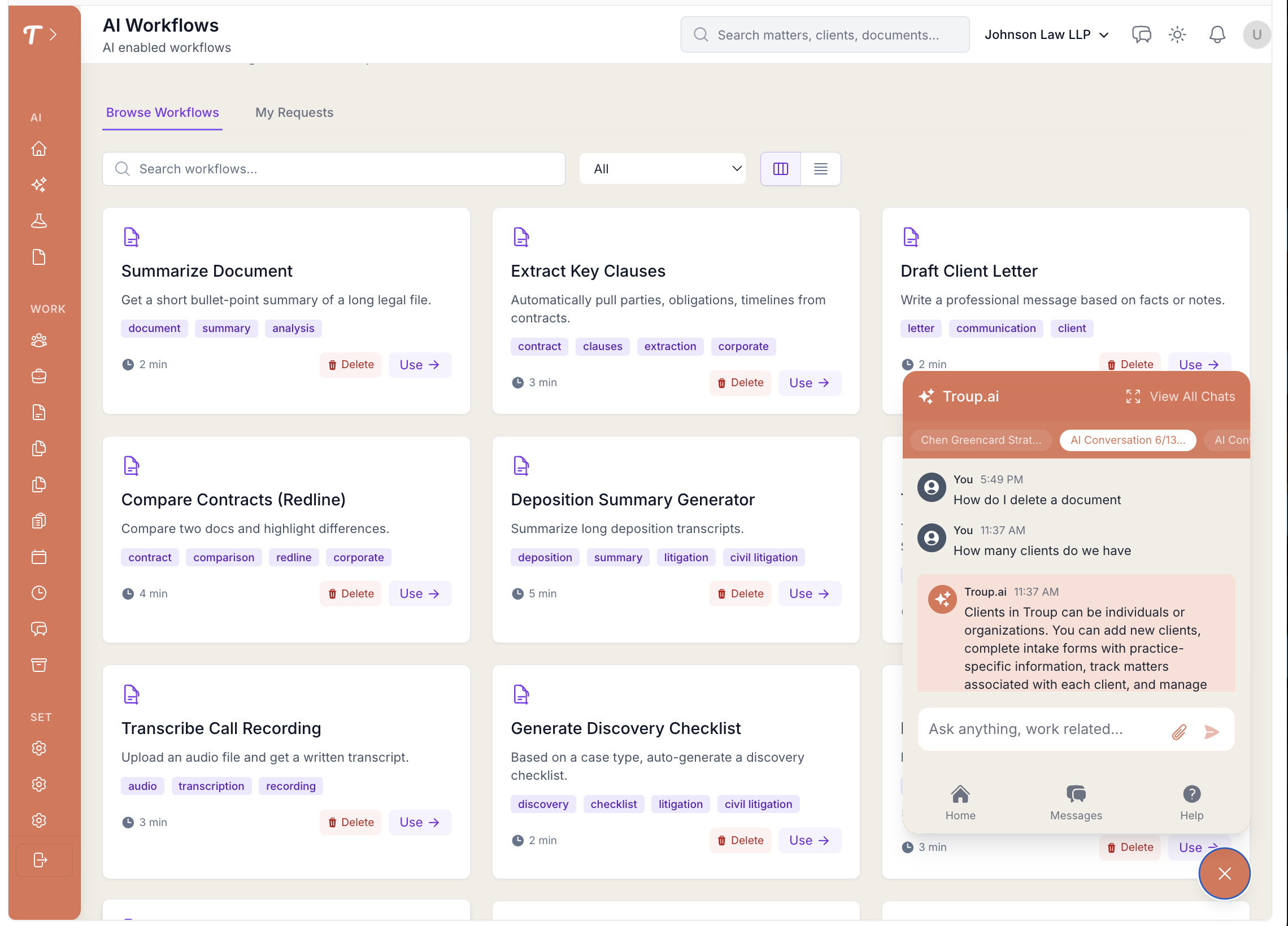This screenshot has width=1288, height=926.
Task: Use the Summarize Document workflow
Action: (419, 365)
